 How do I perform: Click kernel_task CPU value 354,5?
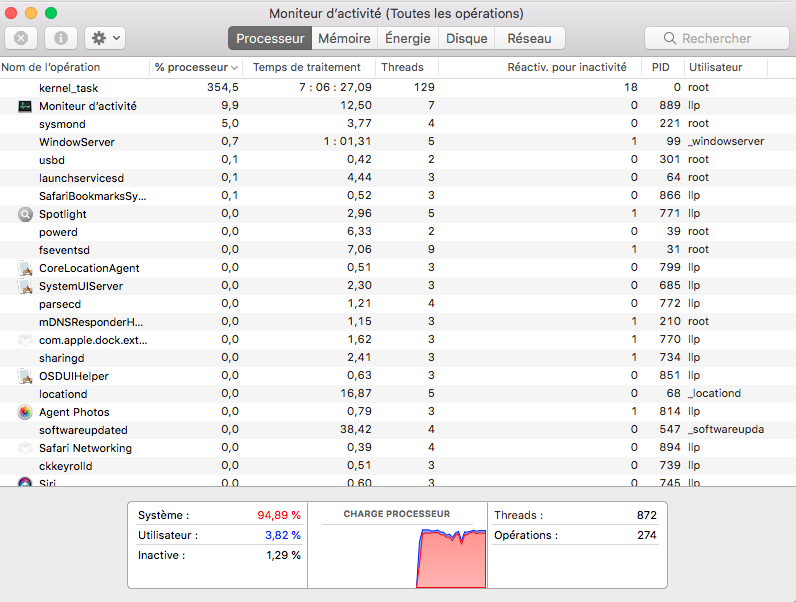pos(223,87)
